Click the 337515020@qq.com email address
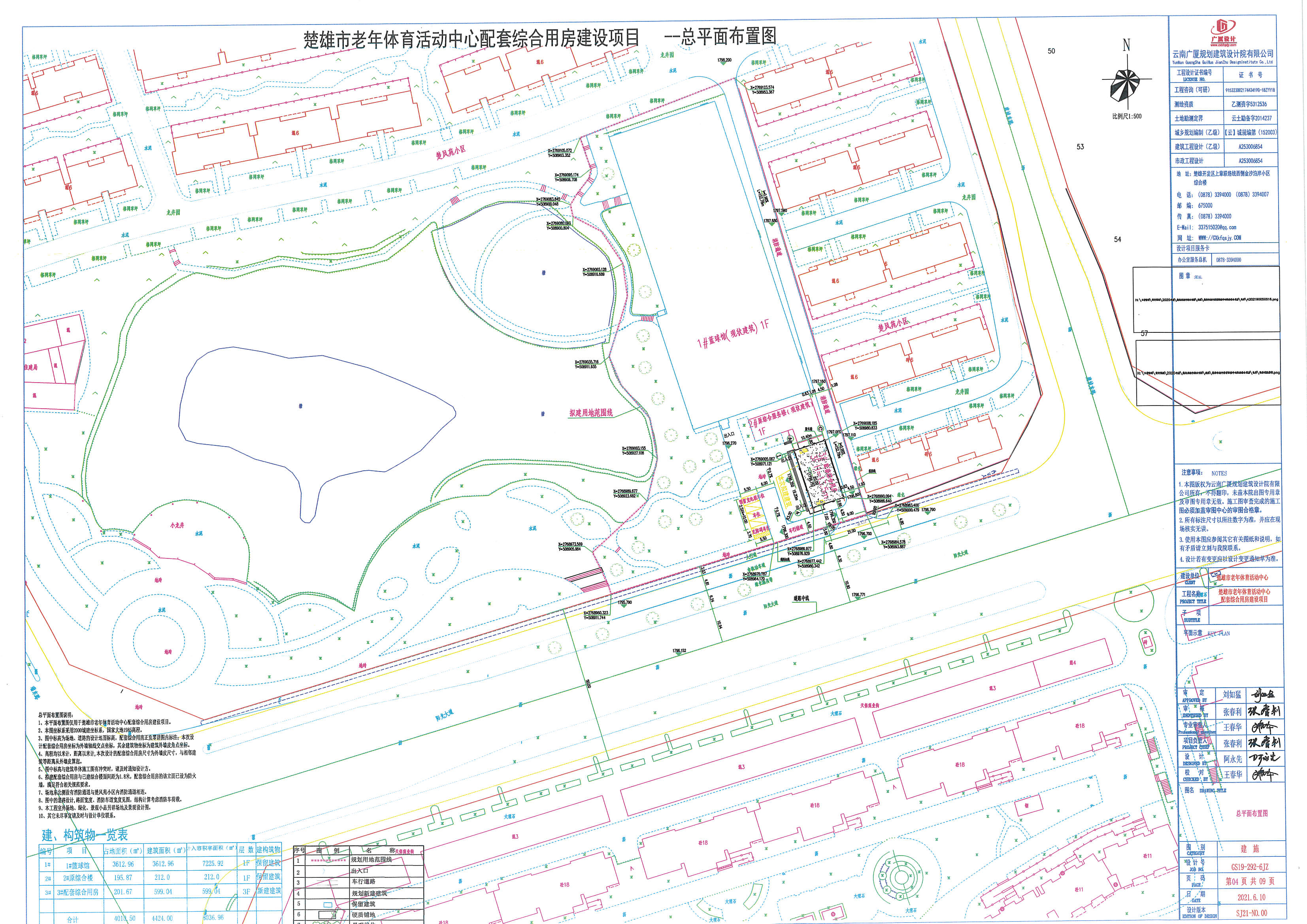 coord(1217,227)
